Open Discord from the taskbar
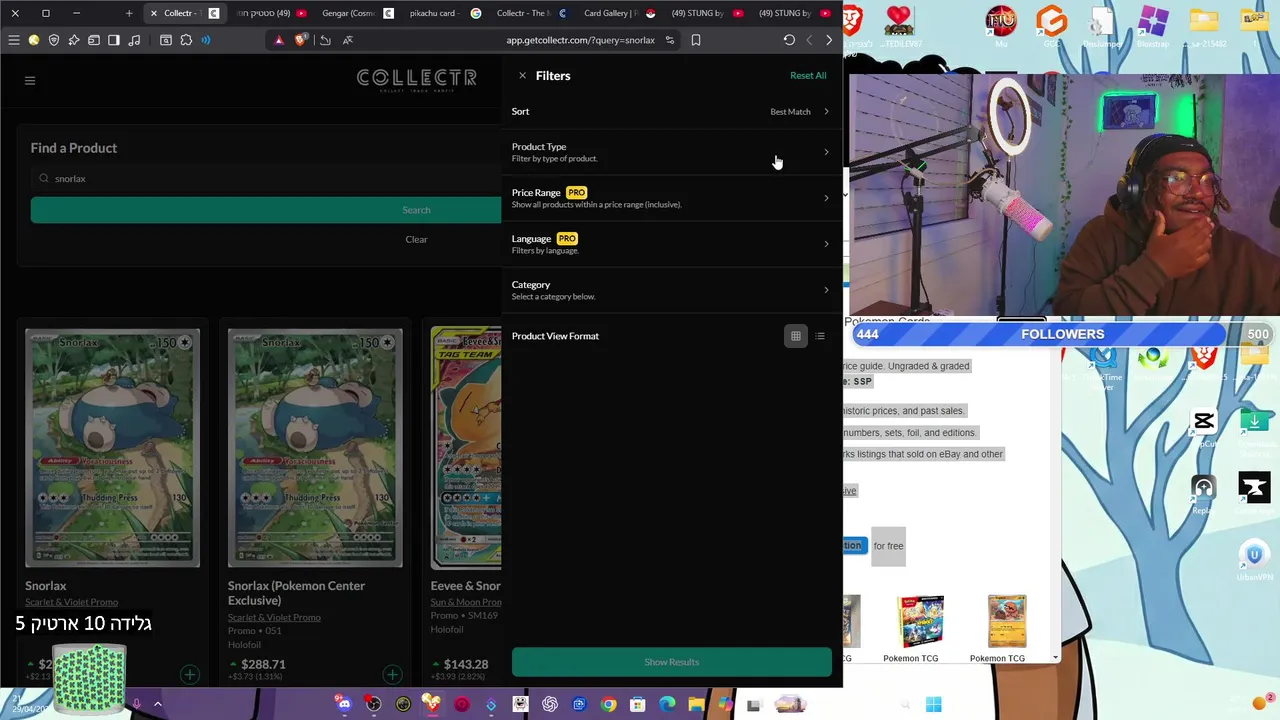This screenshot has width=1280, height=720. coord(344,704)
